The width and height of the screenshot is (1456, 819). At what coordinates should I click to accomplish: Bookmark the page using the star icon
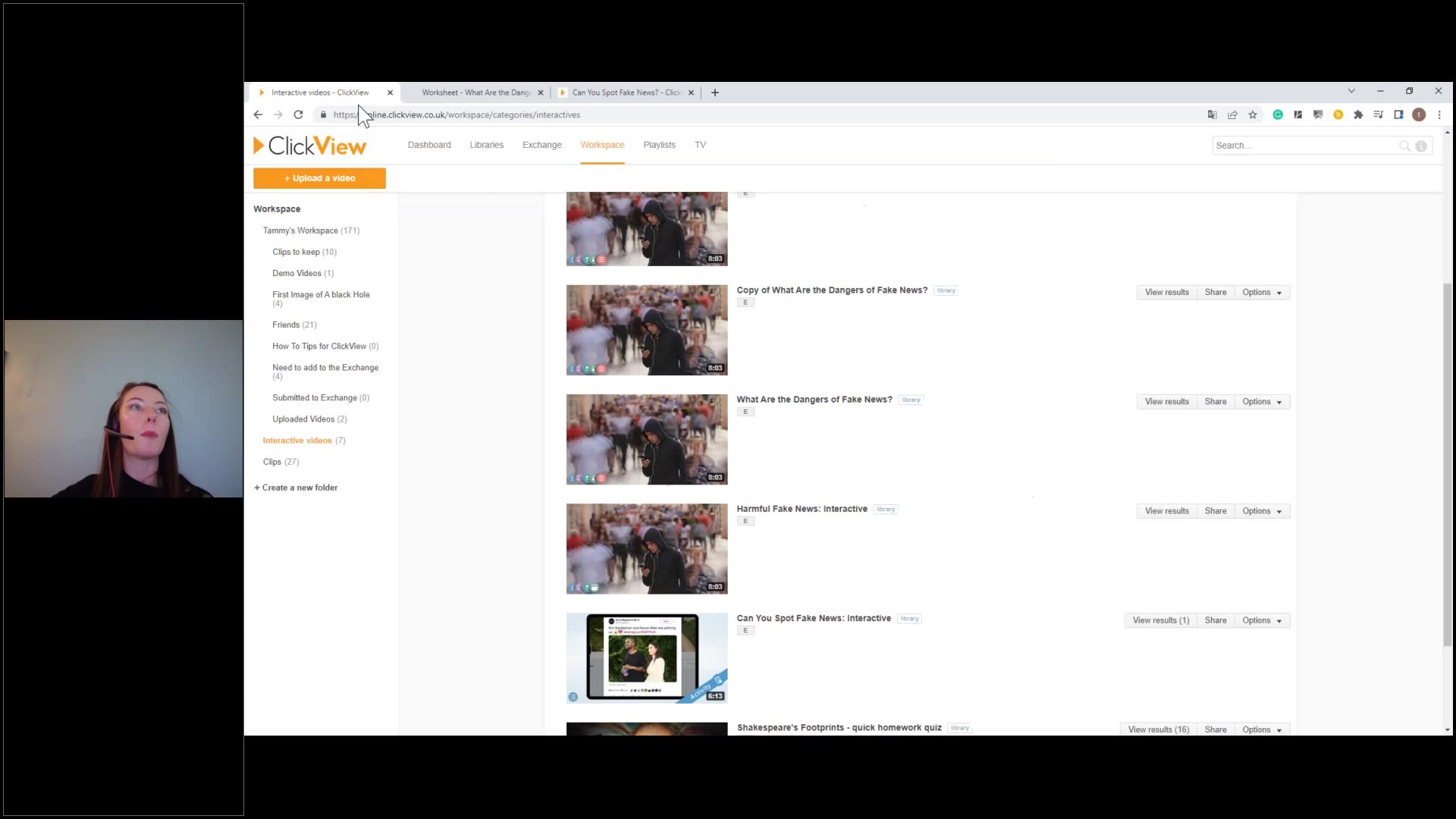coord(1252,115)
